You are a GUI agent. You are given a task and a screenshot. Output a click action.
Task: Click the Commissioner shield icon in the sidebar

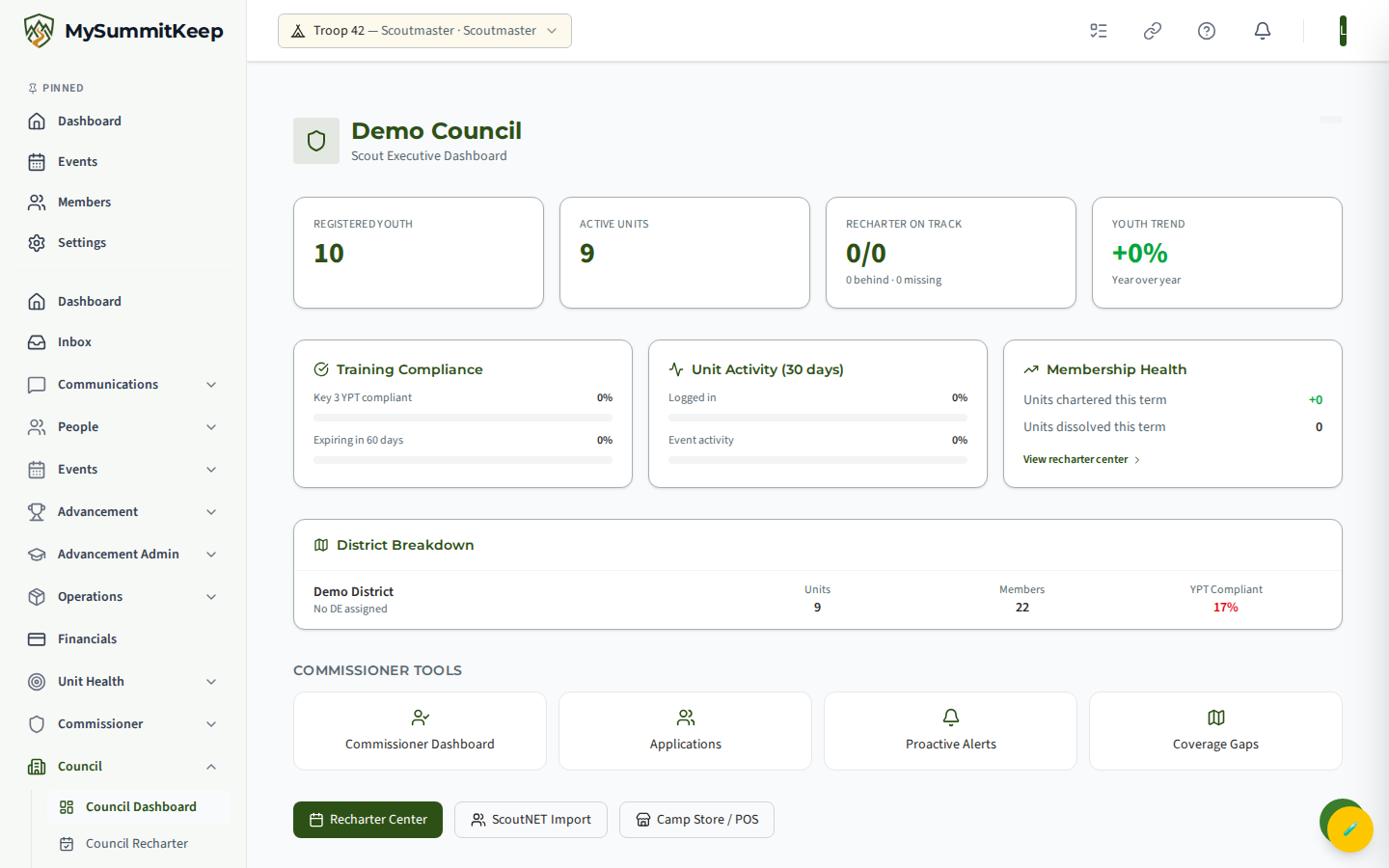point(37,724)
